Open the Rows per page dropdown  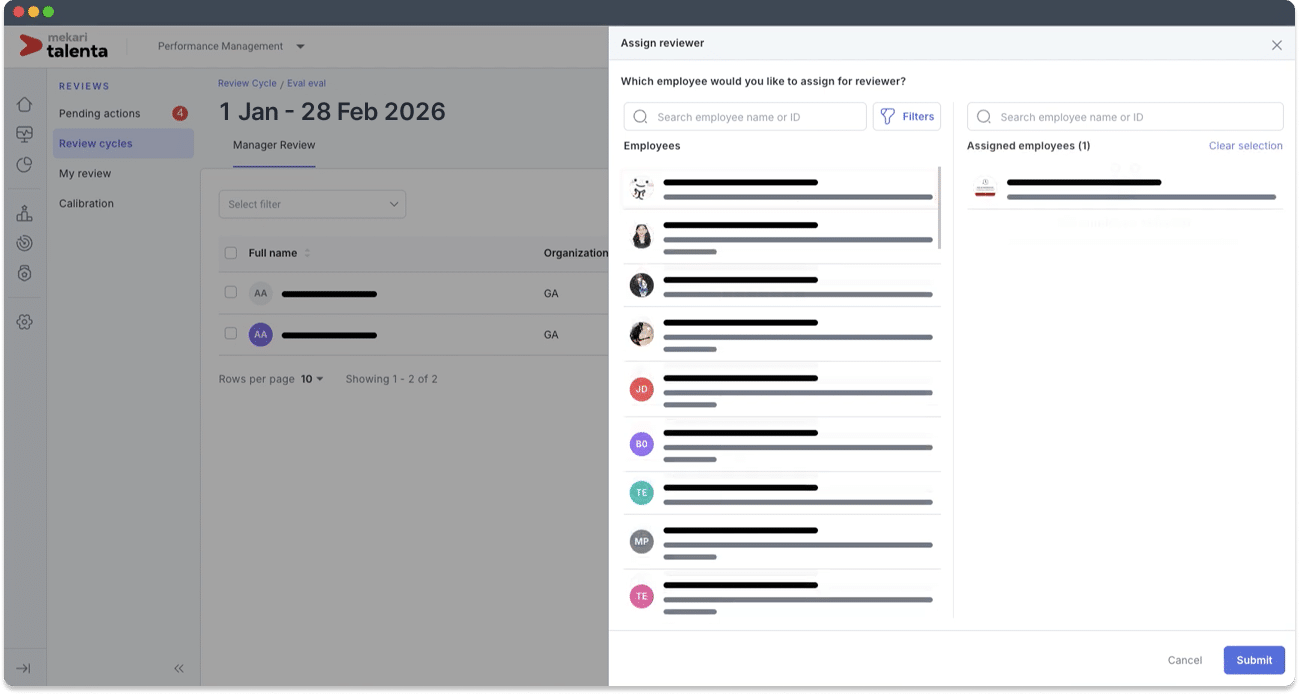coord(312,379)
